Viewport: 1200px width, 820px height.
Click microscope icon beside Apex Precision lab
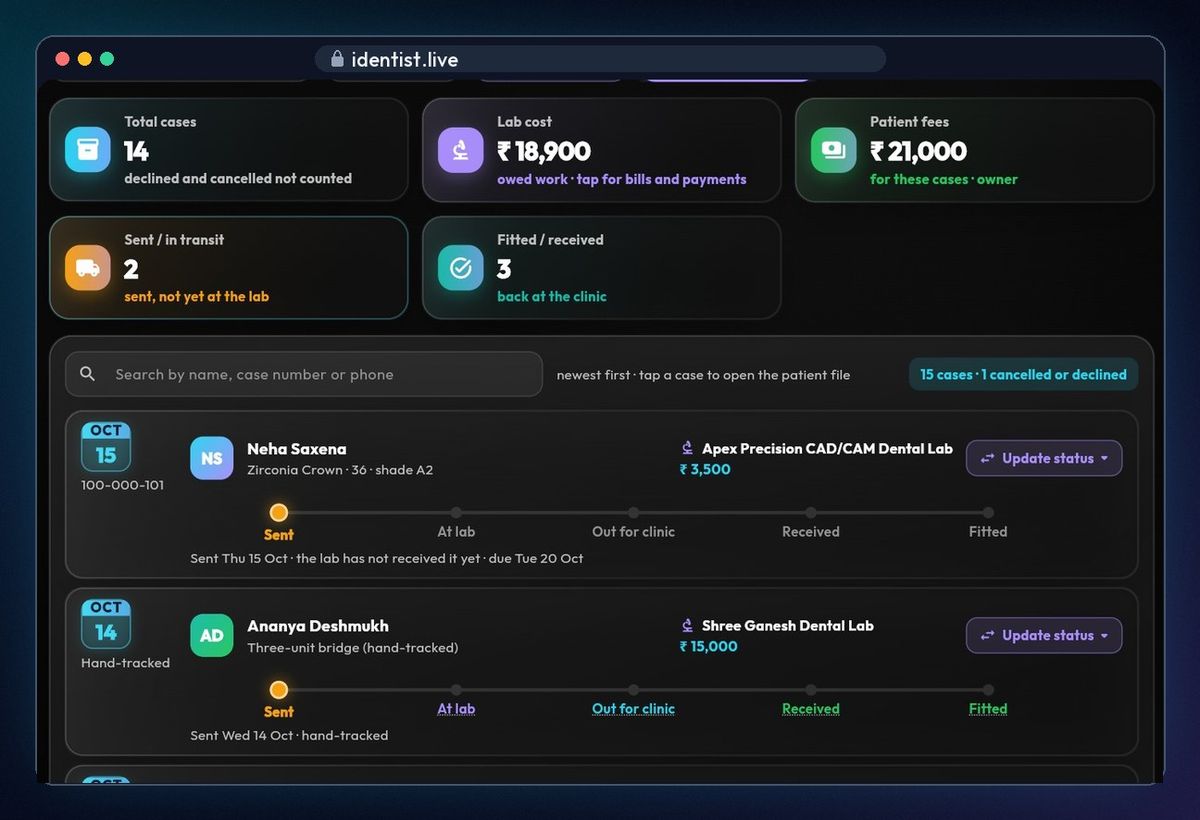point(687,449)
